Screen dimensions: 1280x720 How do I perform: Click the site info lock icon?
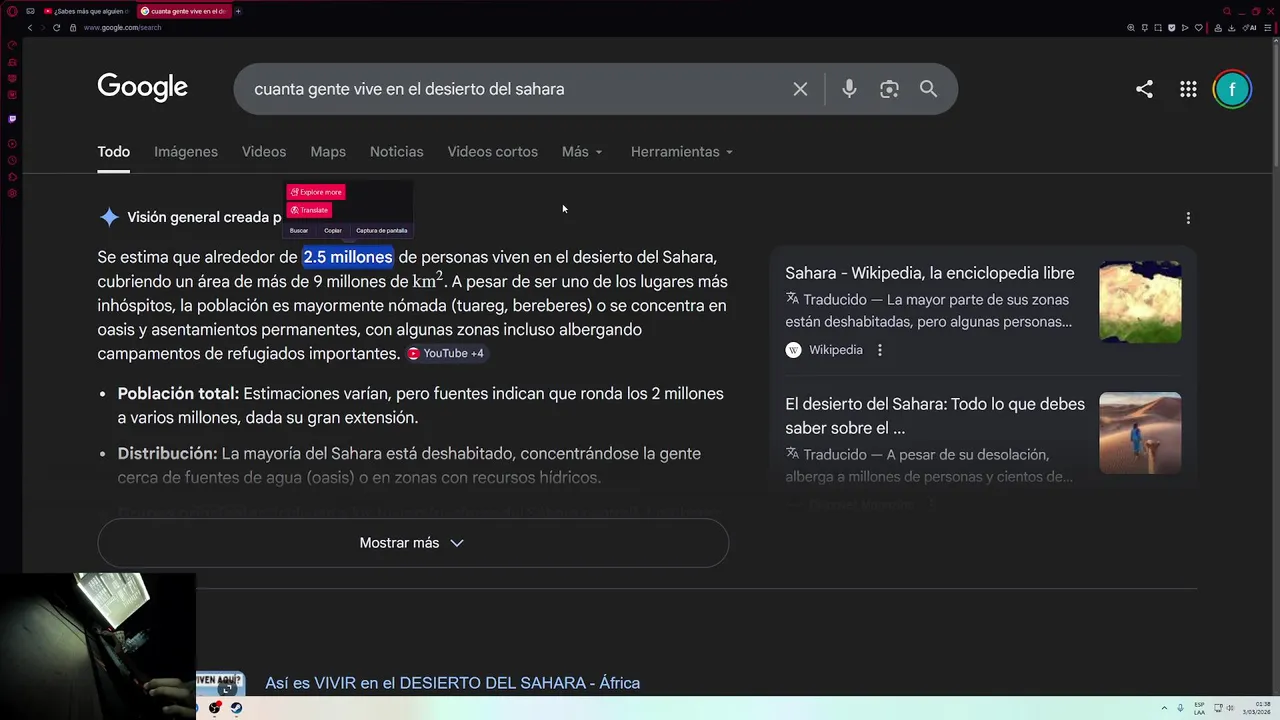click(x=72, y=27)
